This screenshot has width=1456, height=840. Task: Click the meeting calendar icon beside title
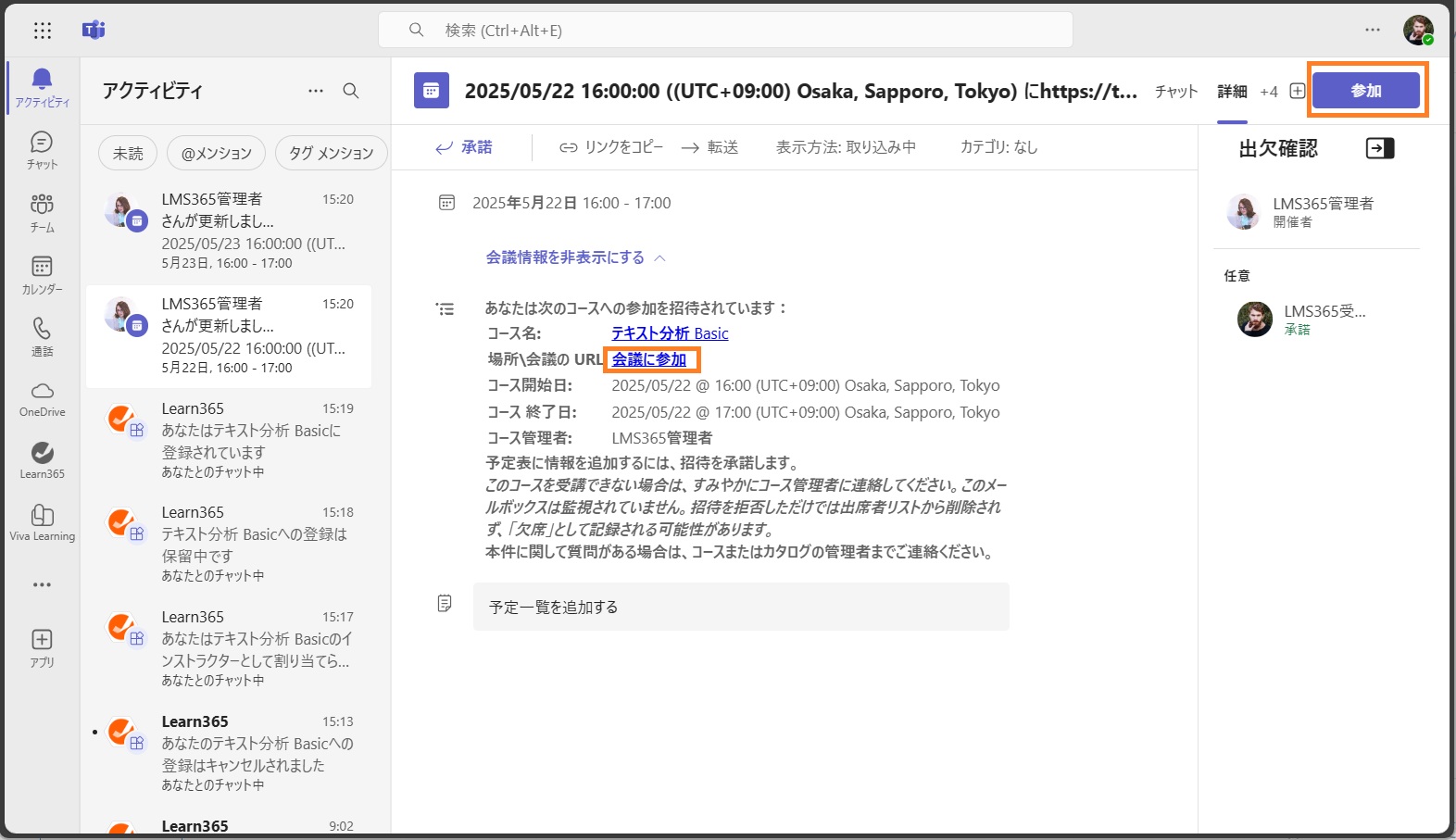click(432, 91)
